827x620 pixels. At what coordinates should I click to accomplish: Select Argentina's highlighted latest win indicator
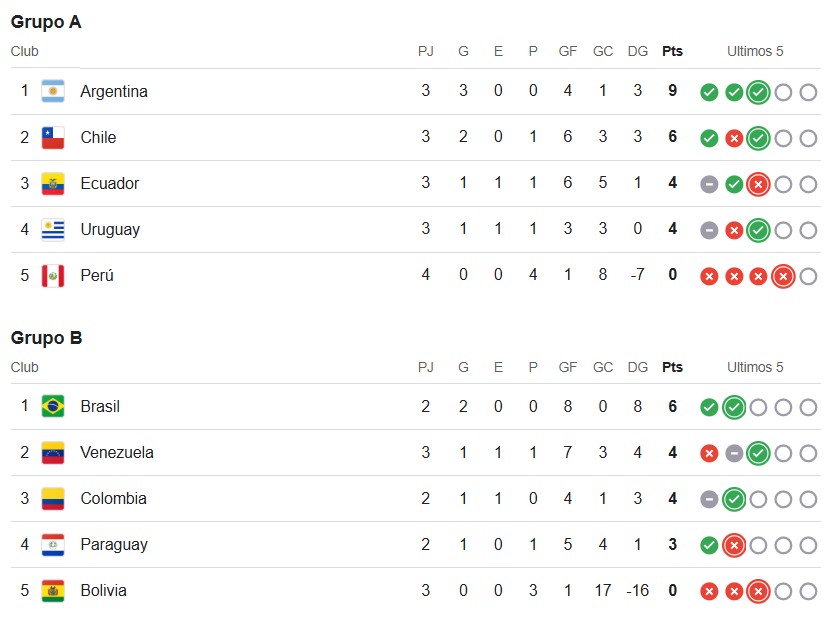(x=758, y=92)
